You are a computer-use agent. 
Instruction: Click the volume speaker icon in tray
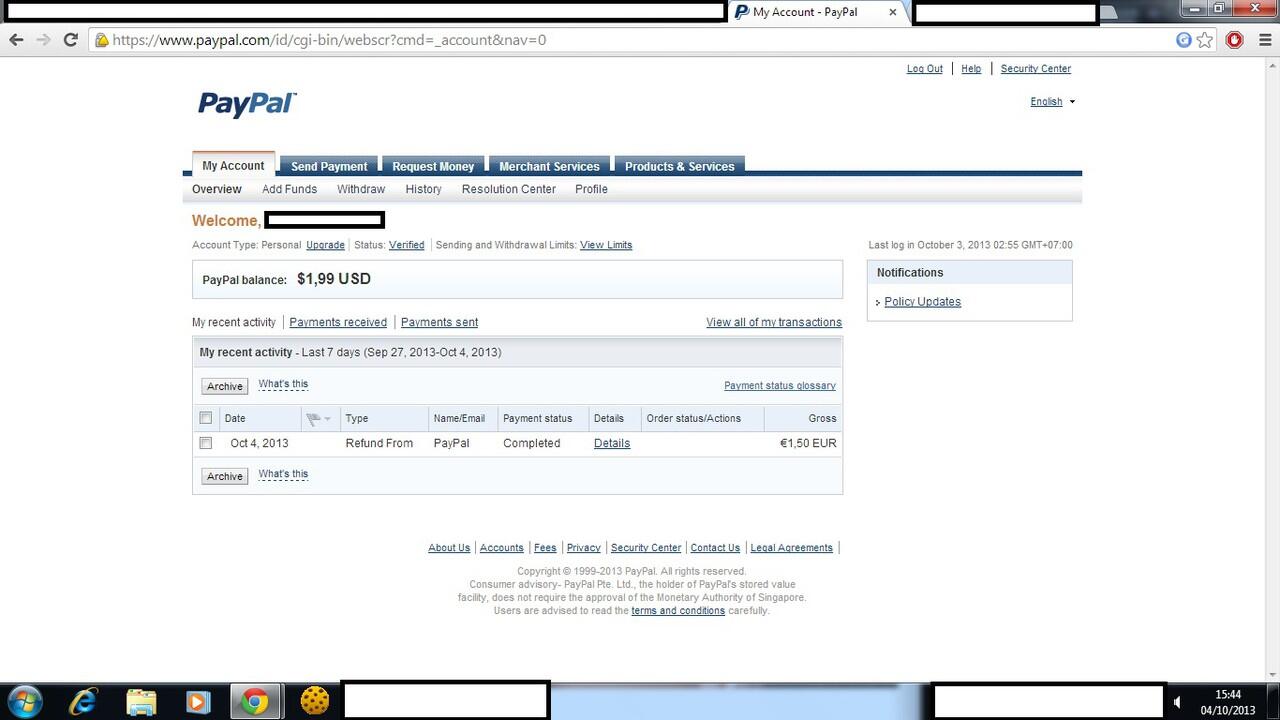pos(1178,702)
